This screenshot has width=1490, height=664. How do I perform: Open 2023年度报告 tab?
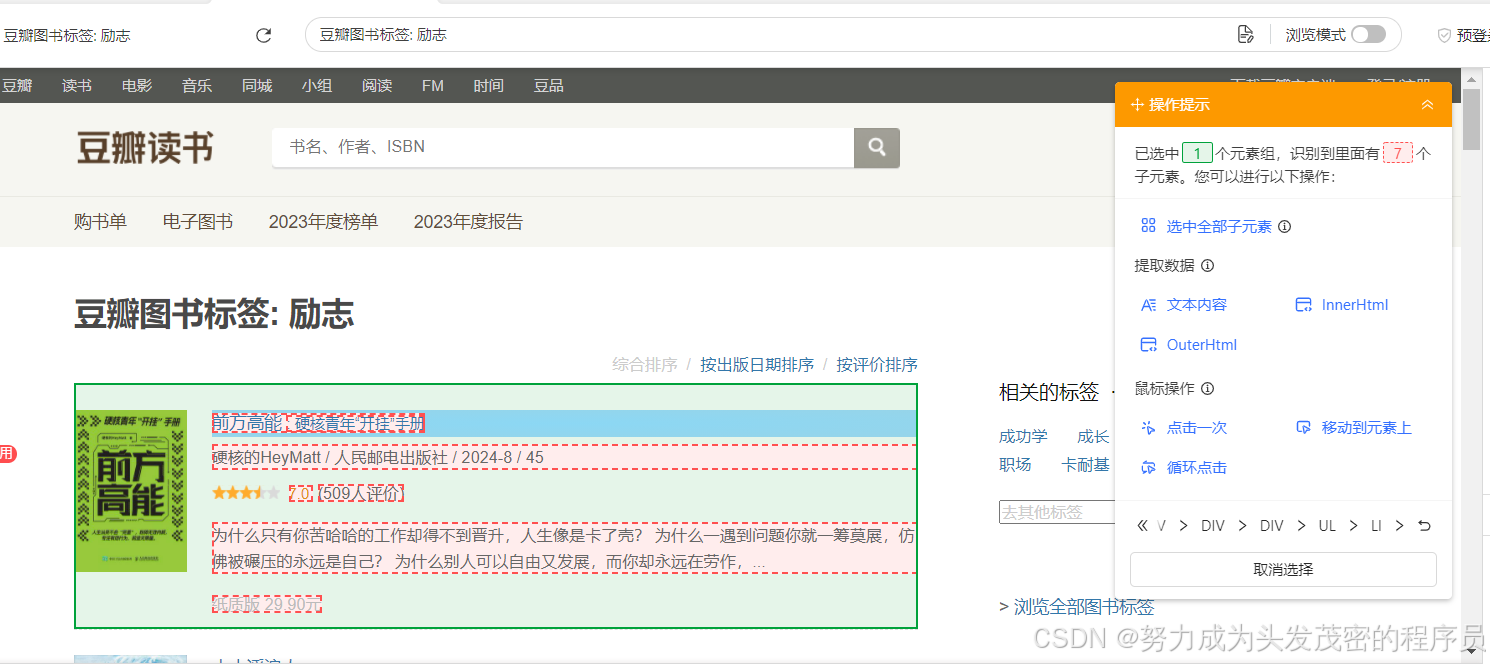(x=468, y=222)
